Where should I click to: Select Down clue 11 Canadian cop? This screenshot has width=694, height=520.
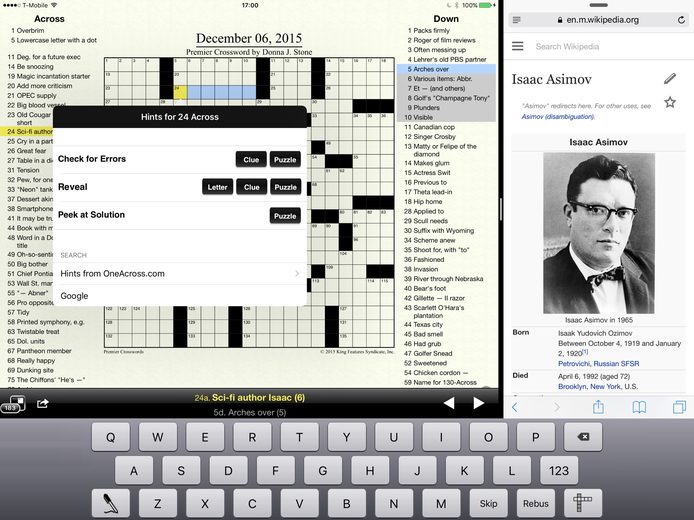click(x=429, y=127)
